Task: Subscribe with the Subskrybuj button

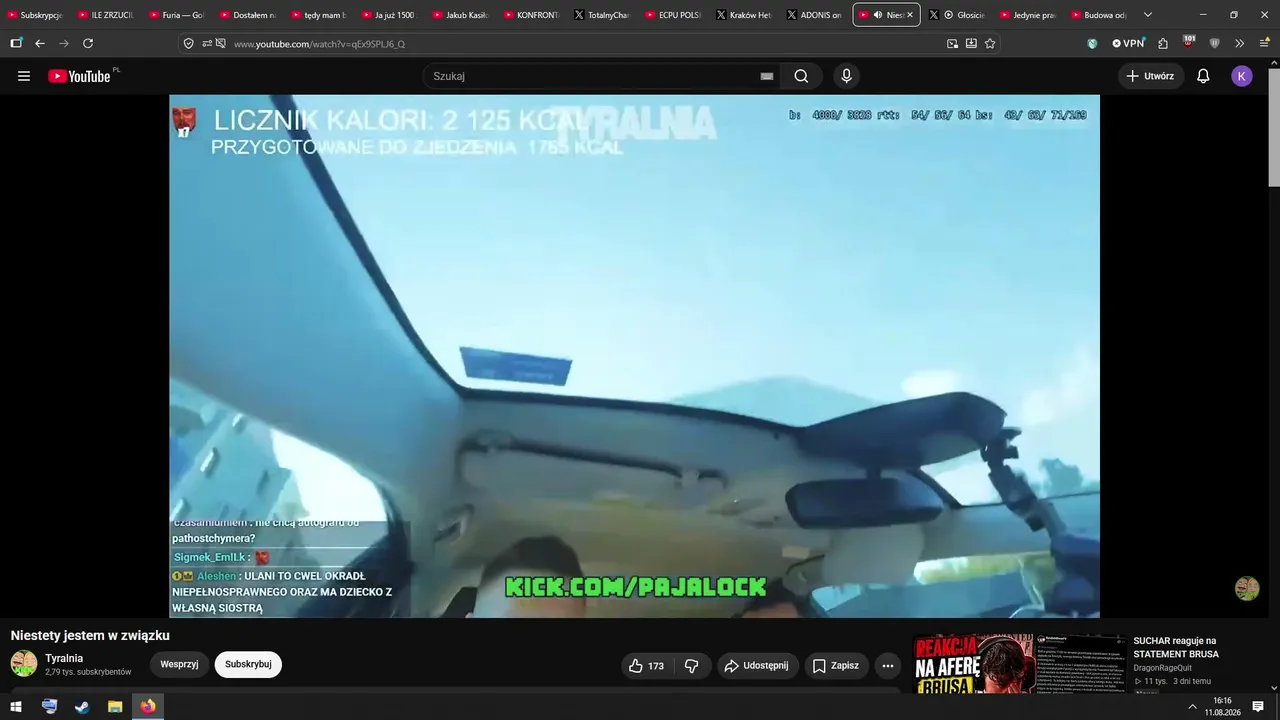Action: pyautogui.click(x=248, y=664)
